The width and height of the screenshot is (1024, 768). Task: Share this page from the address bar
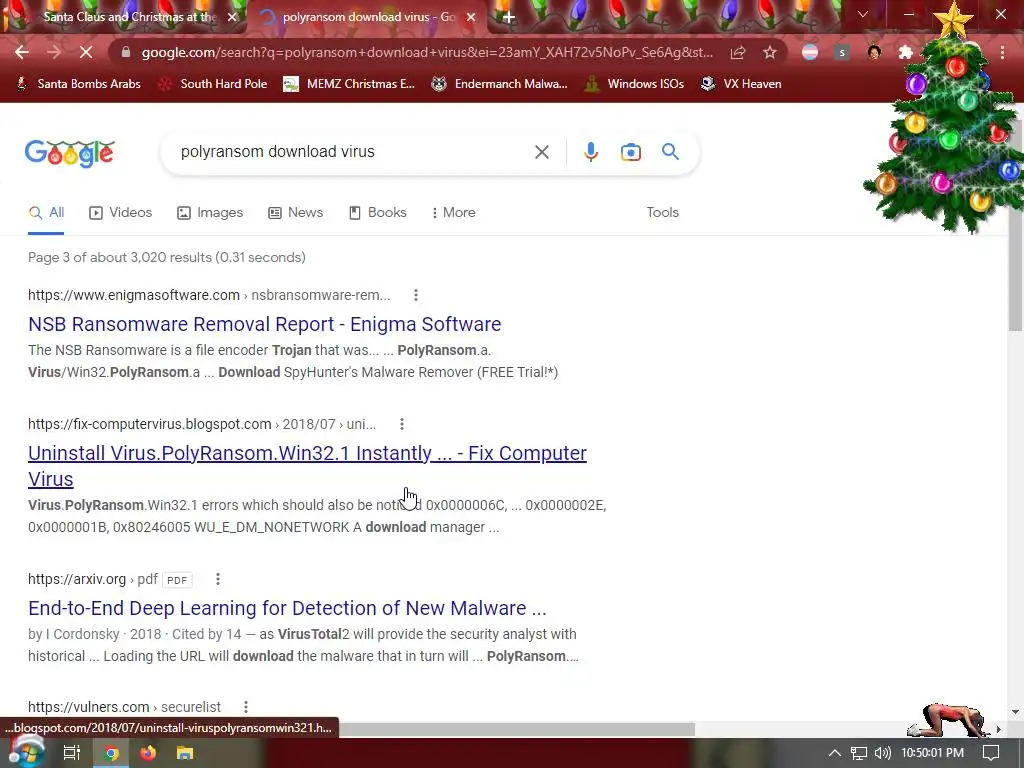coord(738,52)
